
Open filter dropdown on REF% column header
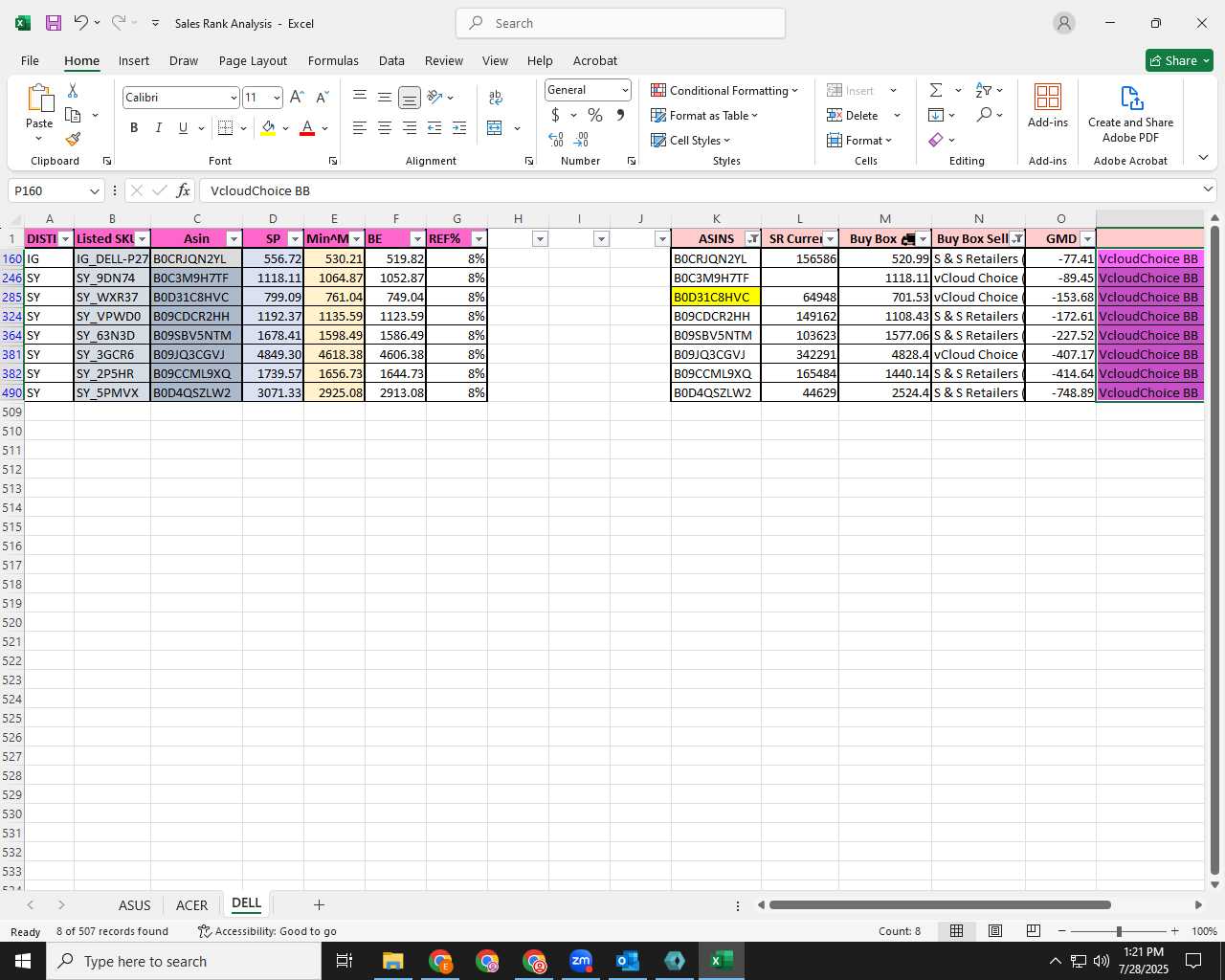479,239
